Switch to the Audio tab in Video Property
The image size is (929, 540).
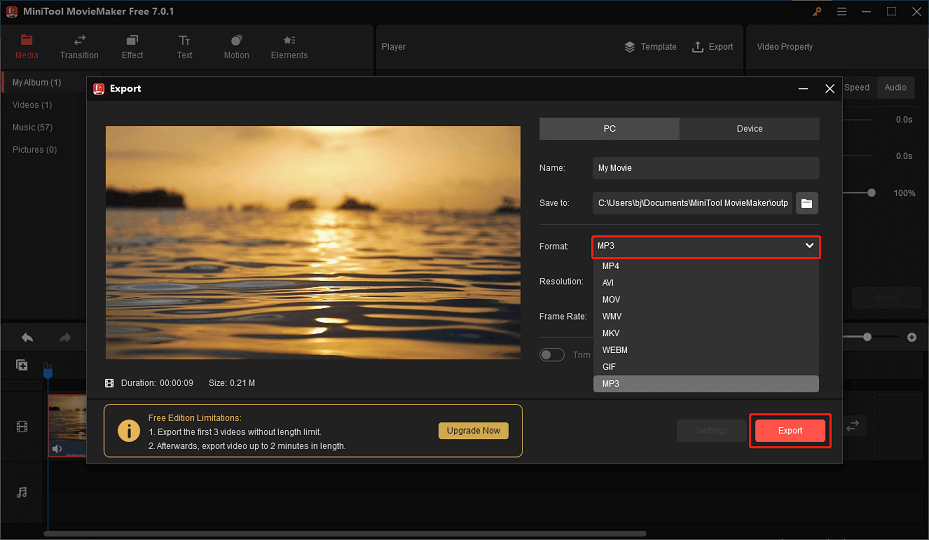895,87
